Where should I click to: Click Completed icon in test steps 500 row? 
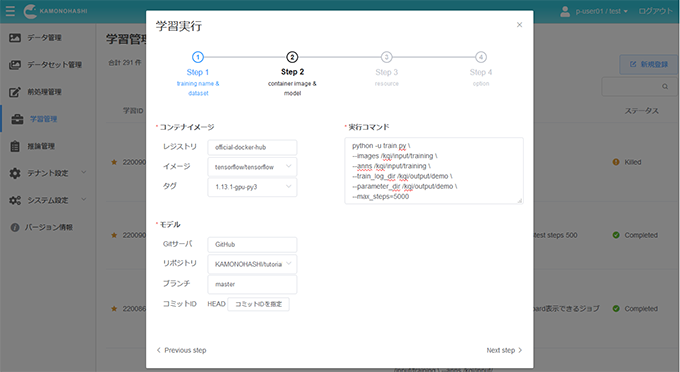coord(616,235)
